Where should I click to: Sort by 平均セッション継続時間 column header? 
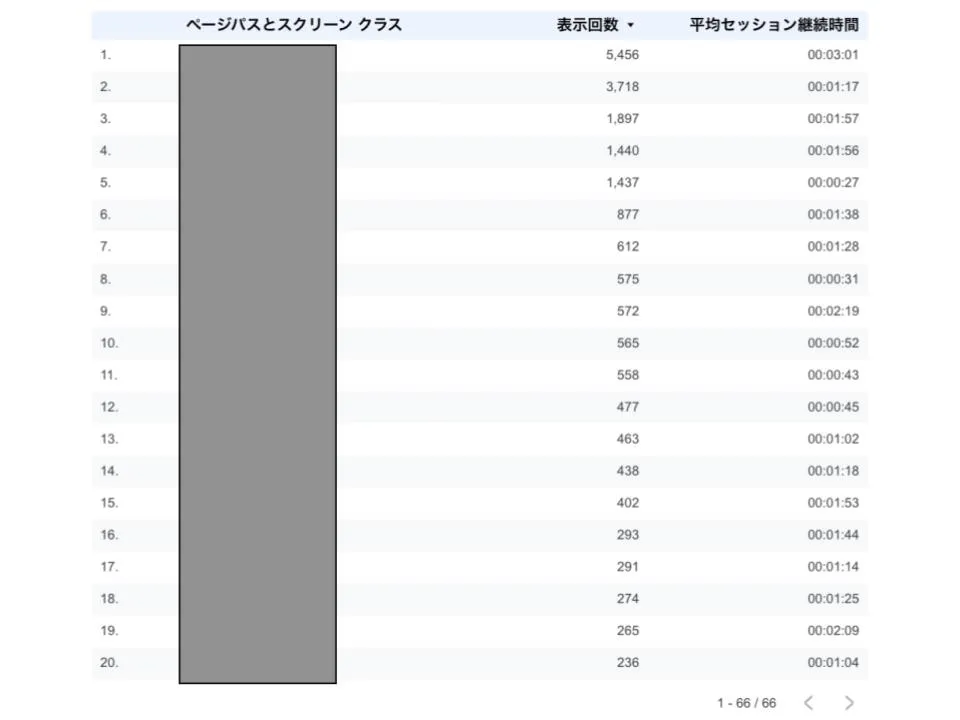point(774,24)
